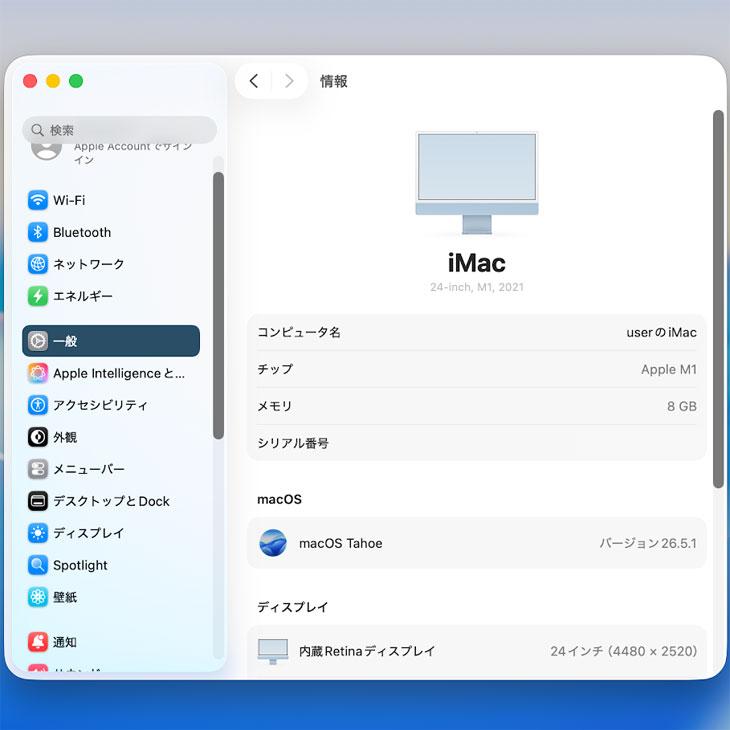730x730 pixels.
Task: Focus the 検索 search field
Action: click(120, 130)
